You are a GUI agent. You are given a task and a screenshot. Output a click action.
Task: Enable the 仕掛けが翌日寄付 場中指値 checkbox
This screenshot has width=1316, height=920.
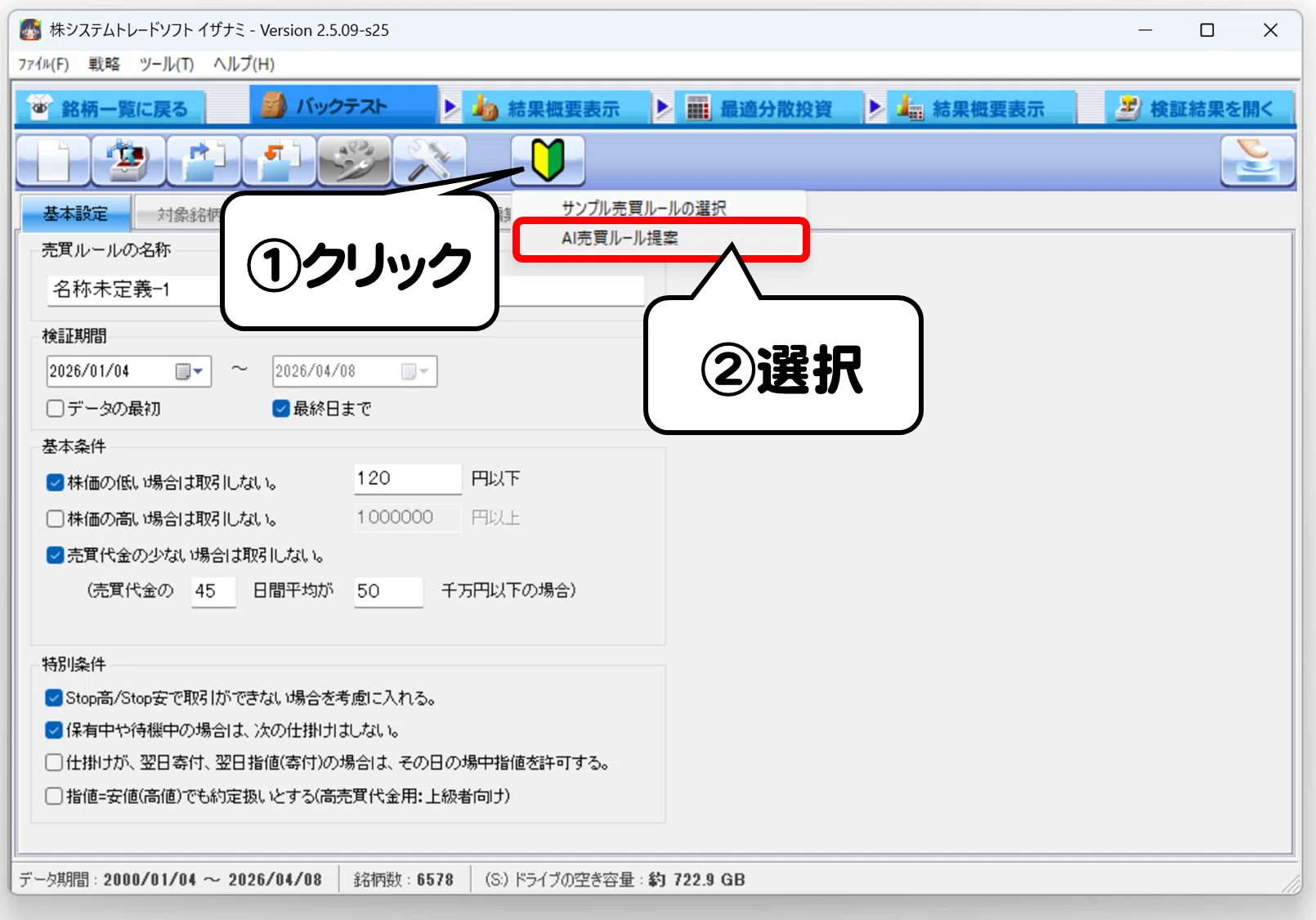click(54, 763)
